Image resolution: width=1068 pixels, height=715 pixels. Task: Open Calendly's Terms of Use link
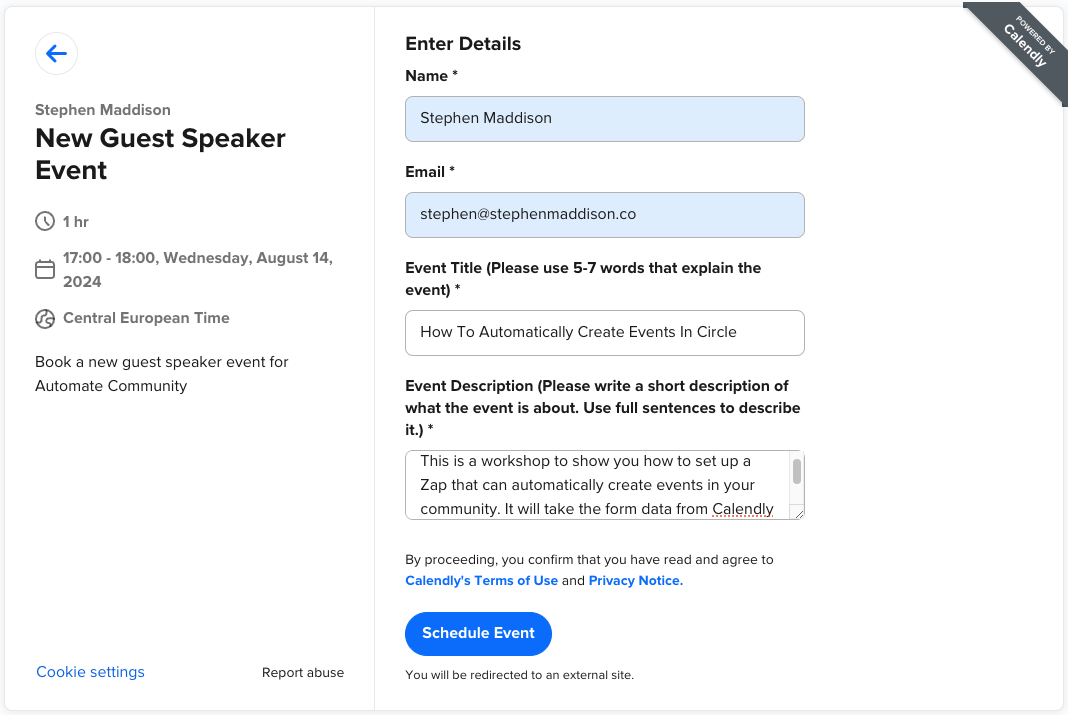[x=481, y=581]
